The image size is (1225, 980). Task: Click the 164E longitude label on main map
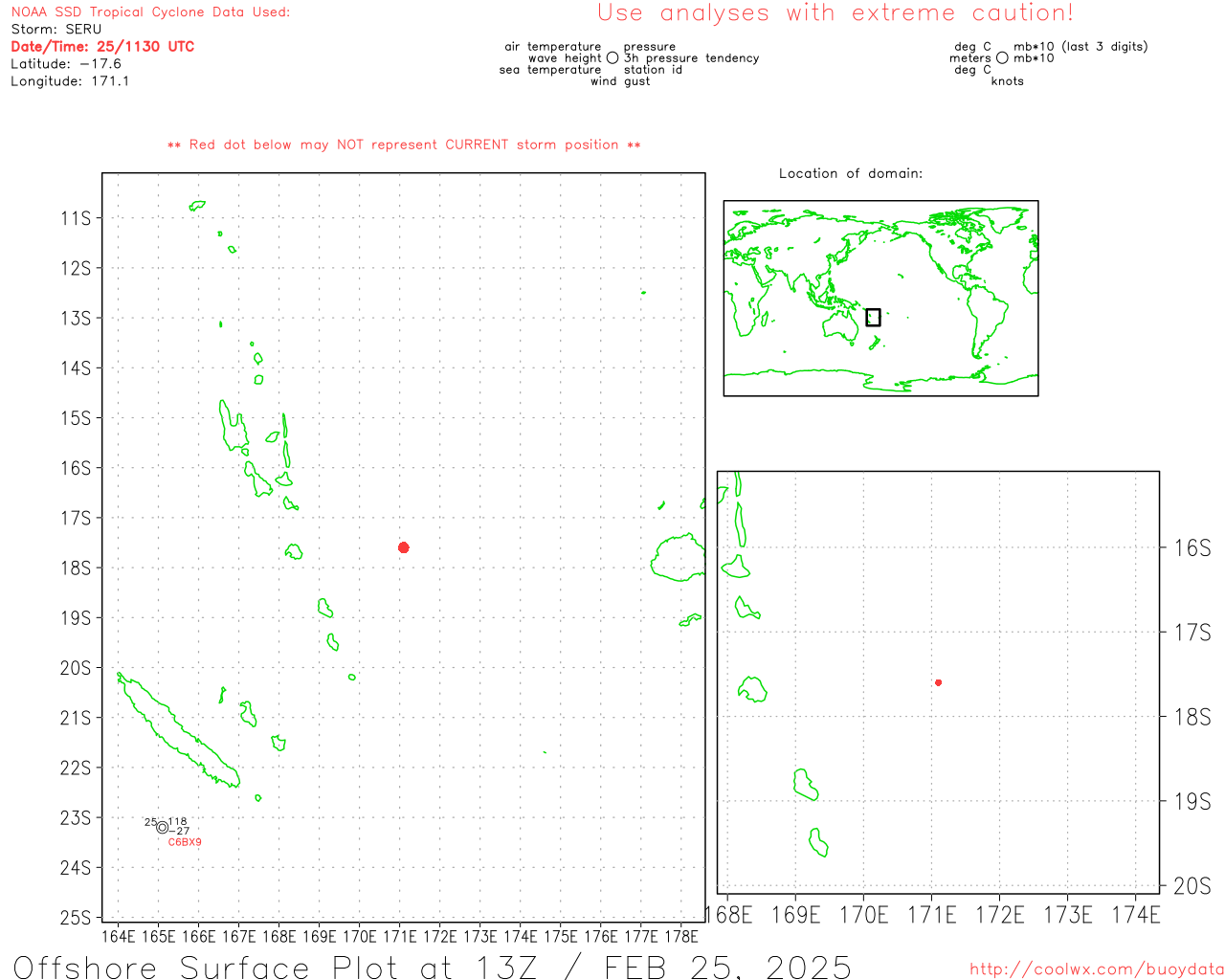pyautogui.click(x=118, y=936)
